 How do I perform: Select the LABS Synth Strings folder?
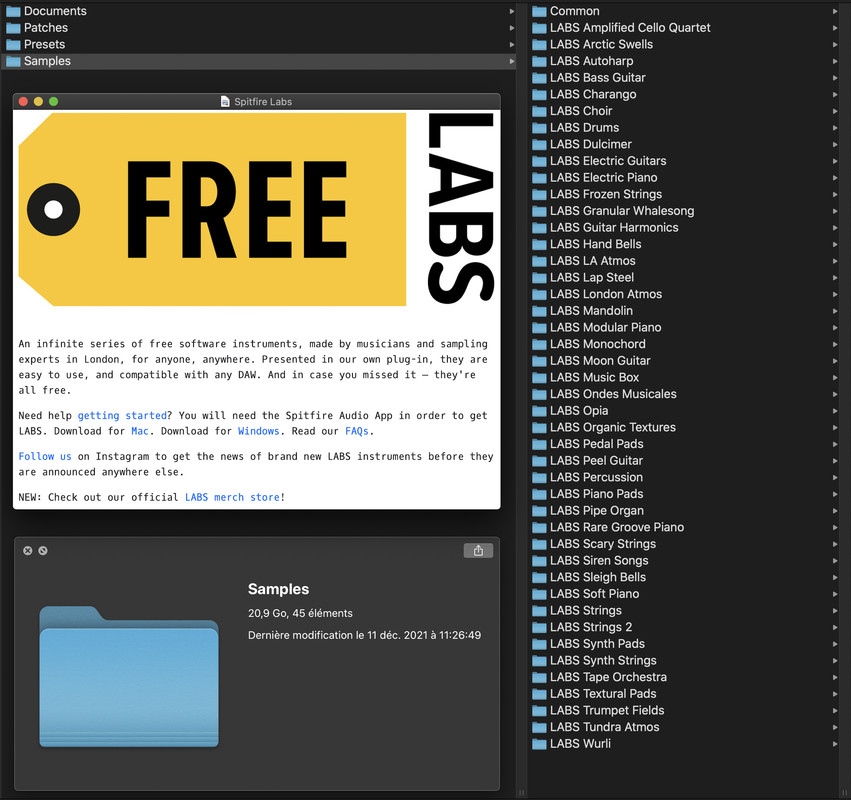click(685, 661)
